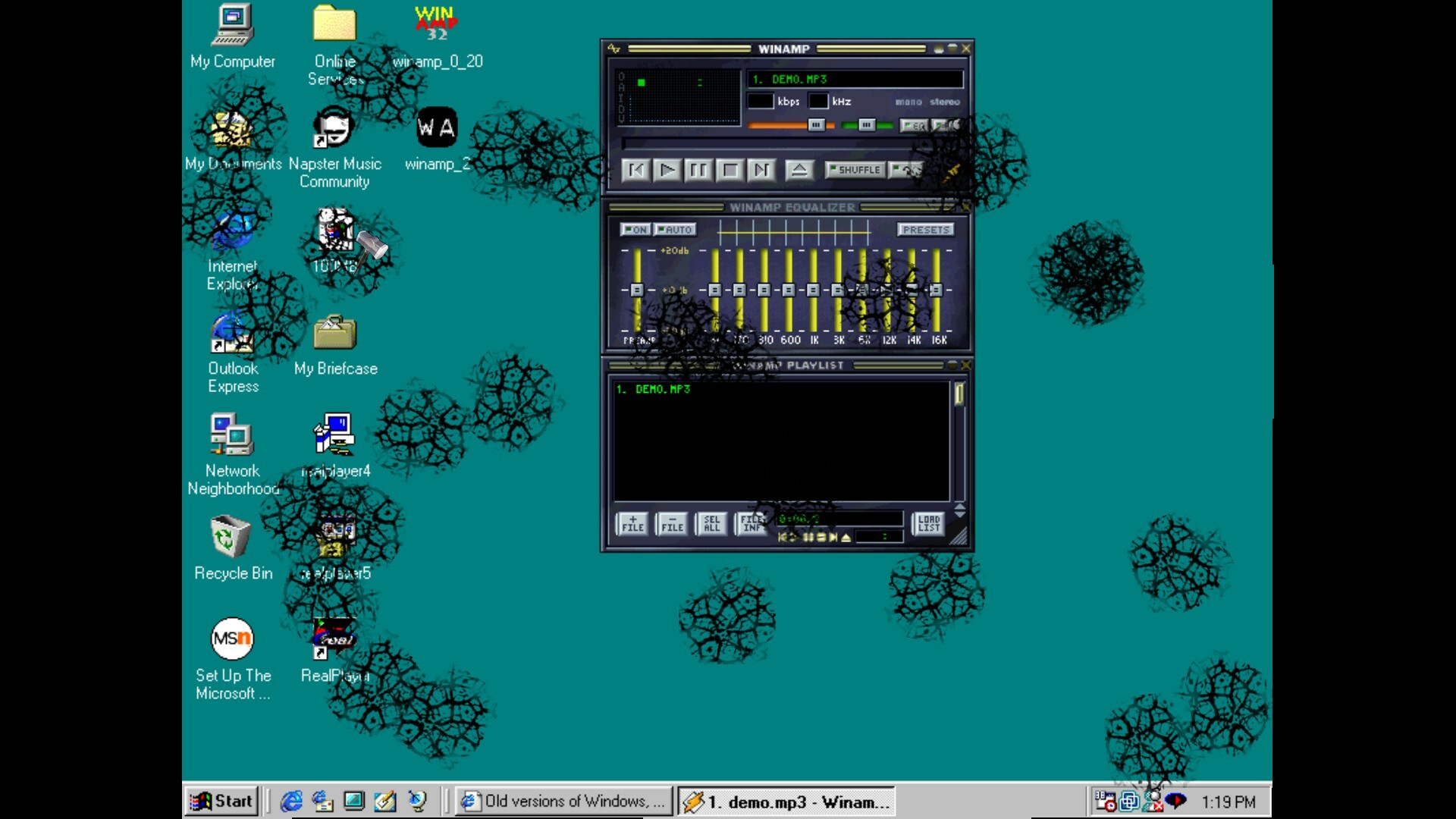Click the Winamp lightning logo icon
This screenshot has height=819, width=1456.
click(613, 48)
